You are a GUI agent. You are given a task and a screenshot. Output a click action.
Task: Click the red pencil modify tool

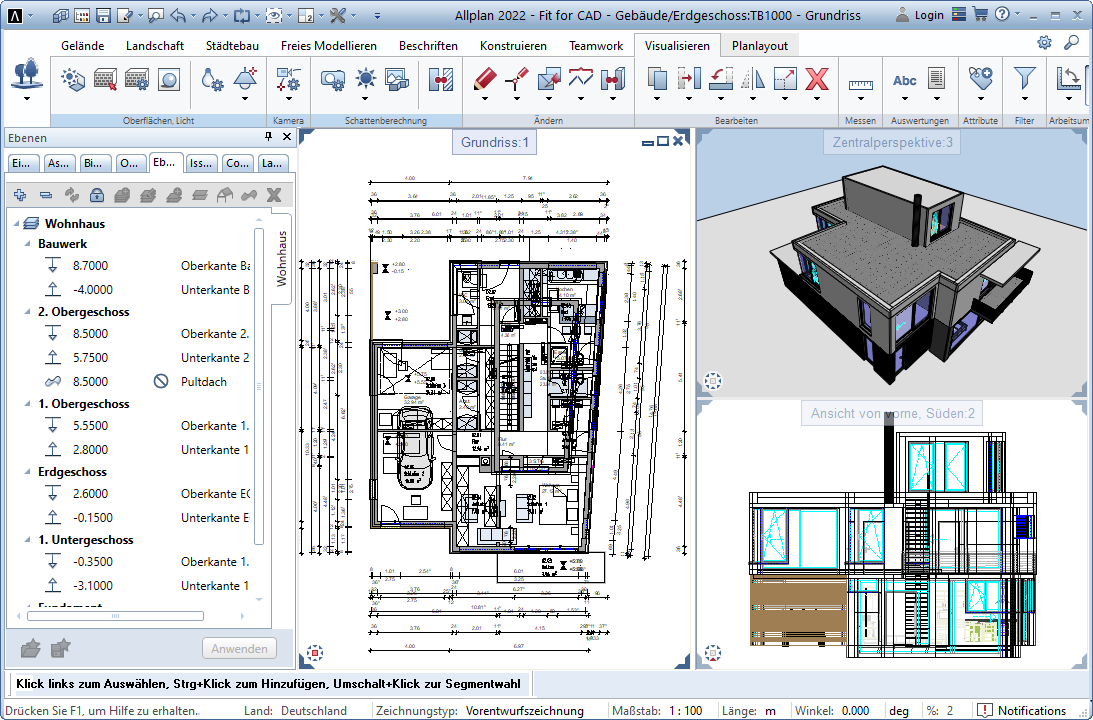coord(485,79)
